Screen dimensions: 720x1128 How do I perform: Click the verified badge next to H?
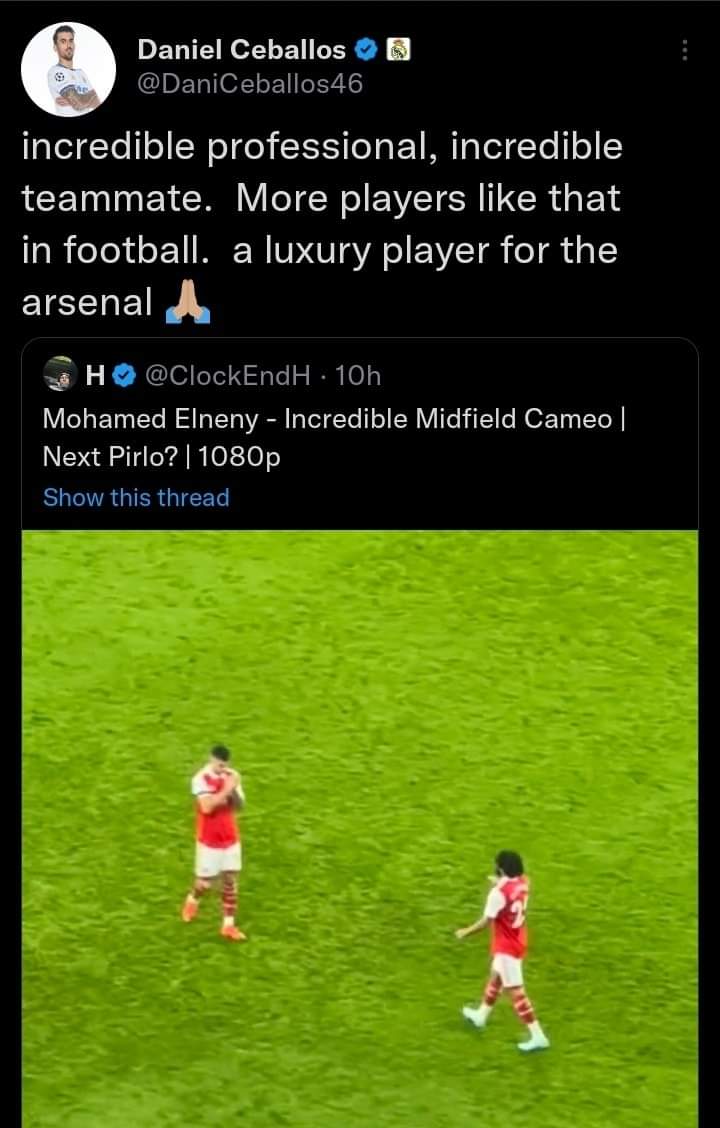pos(125,376)
